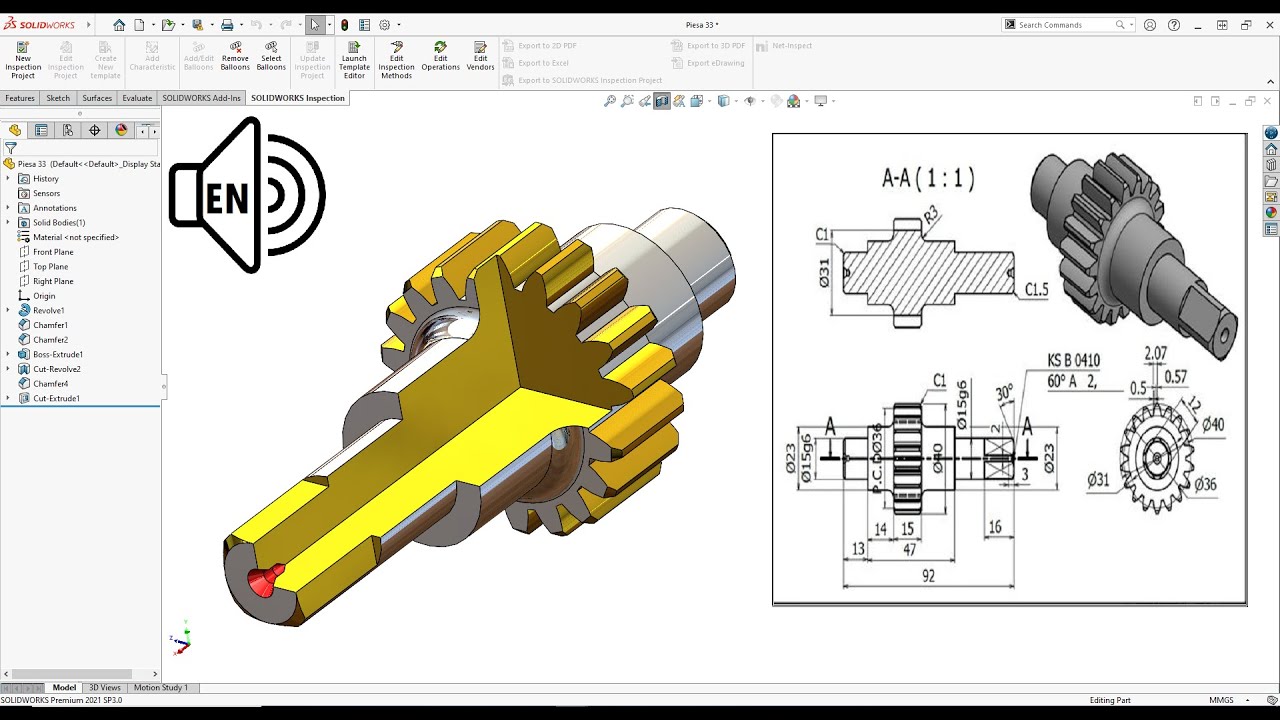Open dropdown arrow next to Select cursor

pyautogui.click(x=329, y=25)
